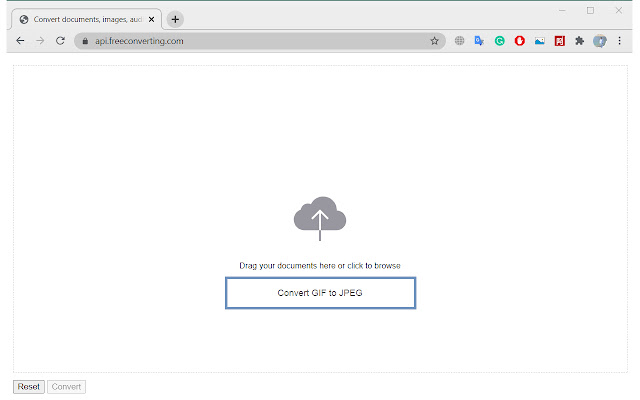Go back using the browser back arrow
Viewport: 640px width, 400px height.
point(20,41)
